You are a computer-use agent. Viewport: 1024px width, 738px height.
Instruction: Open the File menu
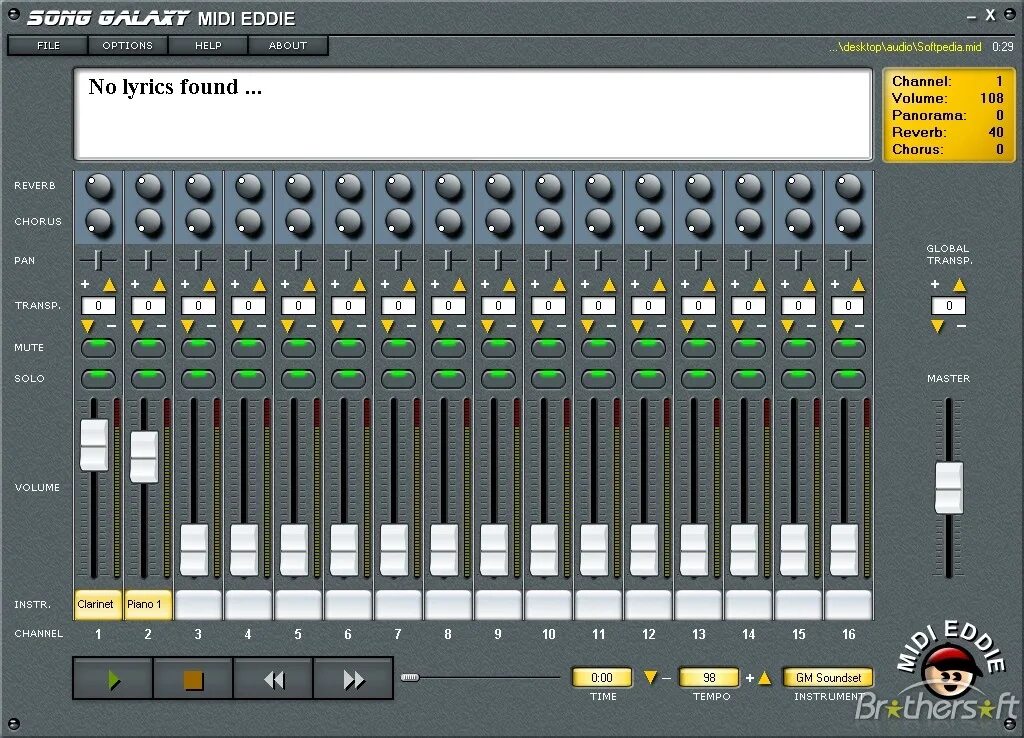47,45
